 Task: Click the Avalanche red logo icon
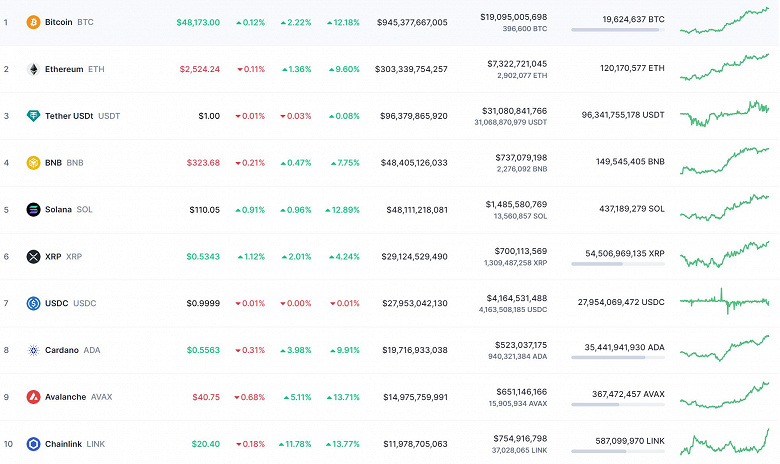pyautogui.click(x=33, y=396)
